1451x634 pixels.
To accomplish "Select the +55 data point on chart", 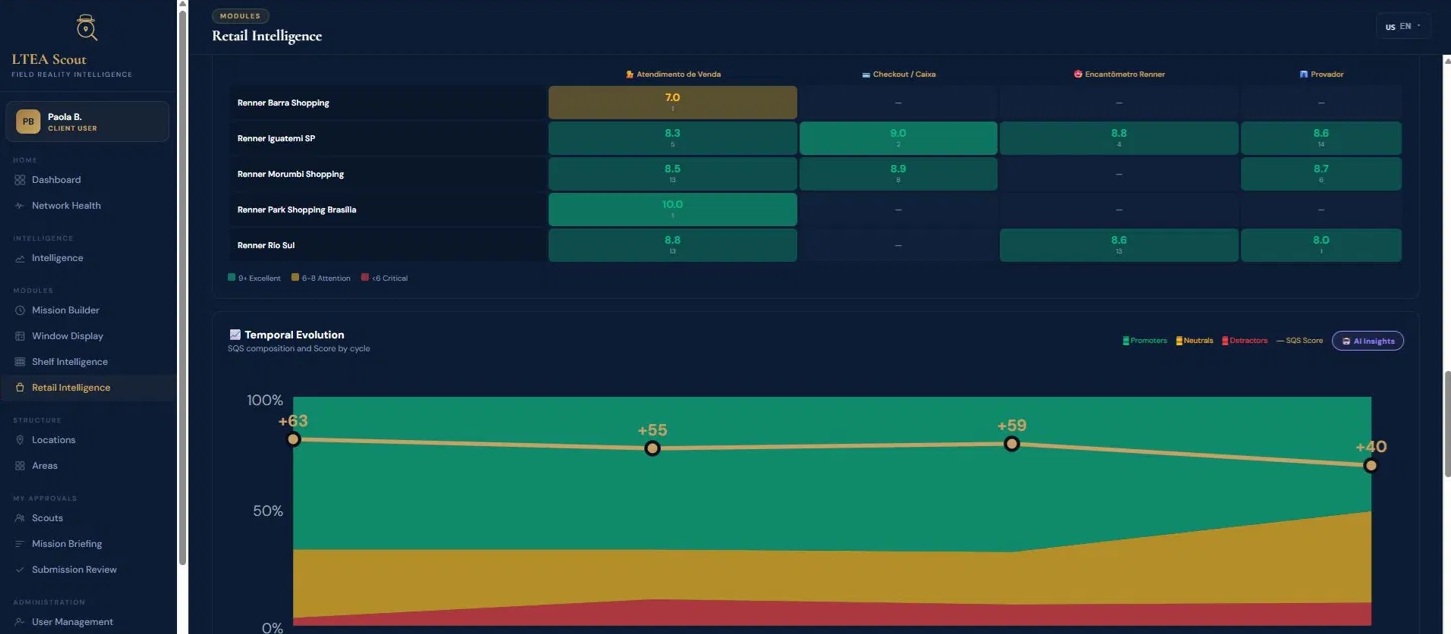I will coord(652,448).
